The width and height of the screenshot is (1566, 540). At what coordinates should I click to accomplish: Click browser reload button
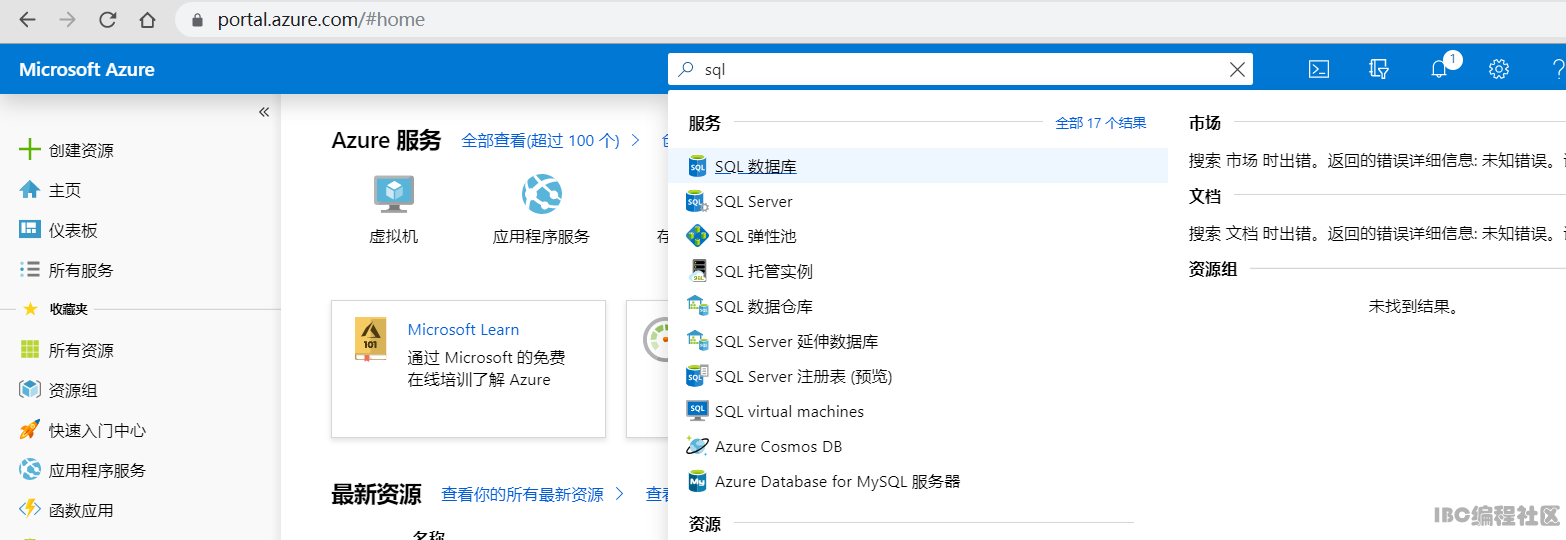[x=107, y=20]
